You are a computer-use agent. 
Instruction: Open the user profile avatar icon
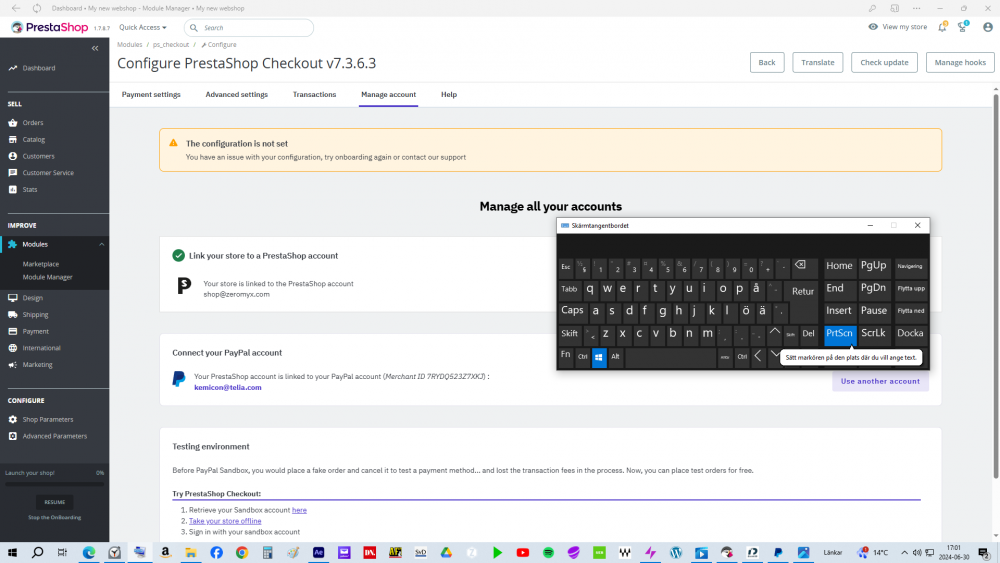pos(987,27)
